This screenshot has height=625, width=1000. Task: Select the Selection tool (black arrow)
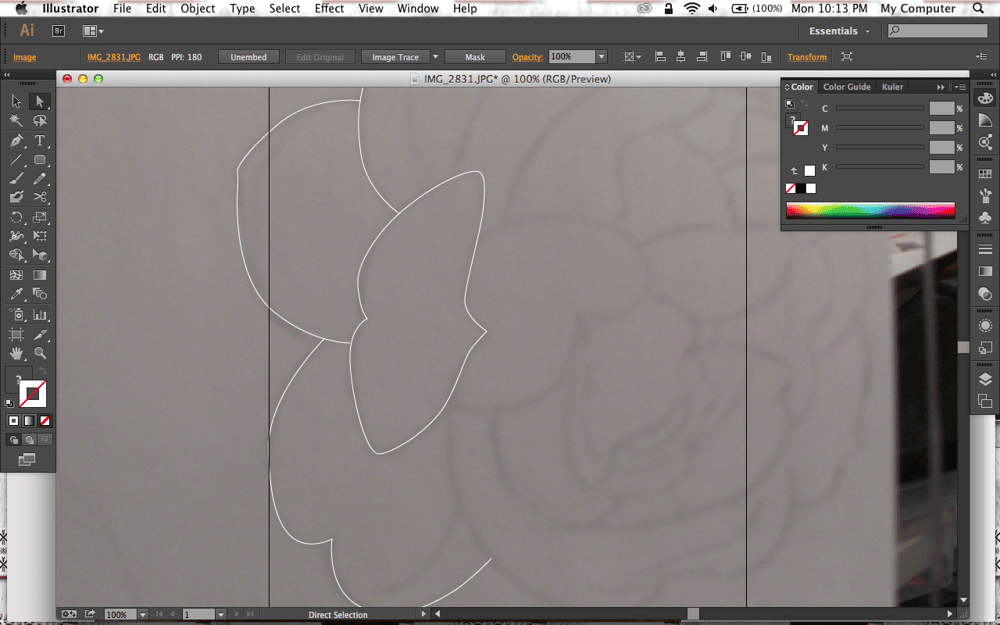point(16,101)
